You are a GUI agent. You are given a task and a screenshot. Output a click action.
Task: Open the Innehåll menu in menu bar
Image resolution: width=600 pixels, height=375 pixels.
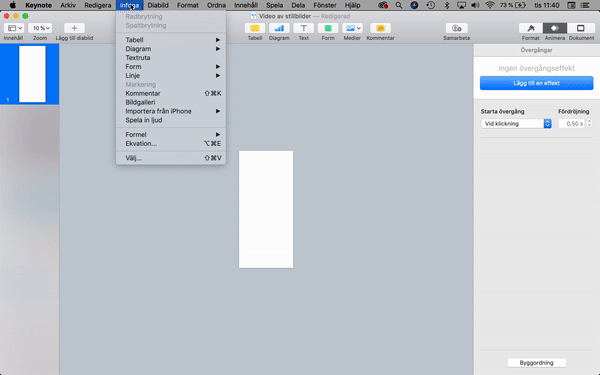pos(246,5)
